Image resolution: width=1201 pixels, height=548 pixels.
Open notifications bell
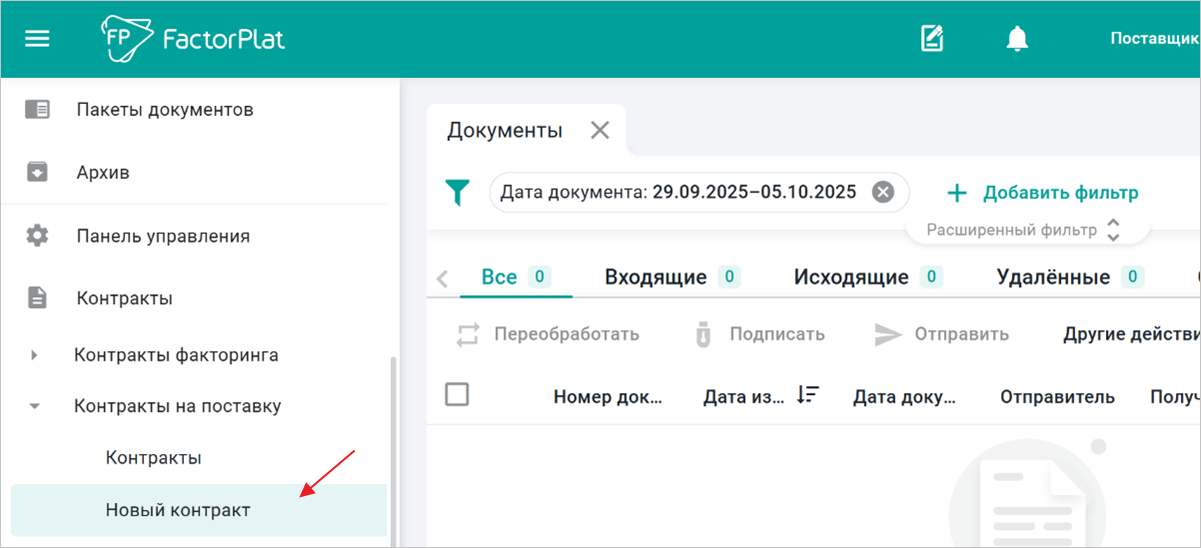coord(1017,39)
